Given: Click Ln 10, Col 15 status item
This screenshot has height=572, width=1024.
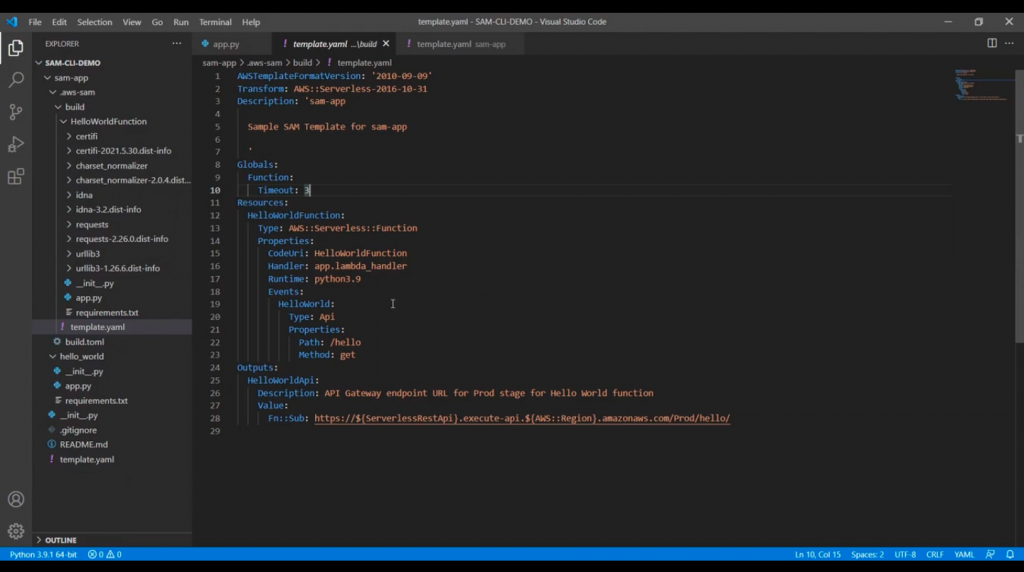Looking at the screenshot, I should click(818, 554).
